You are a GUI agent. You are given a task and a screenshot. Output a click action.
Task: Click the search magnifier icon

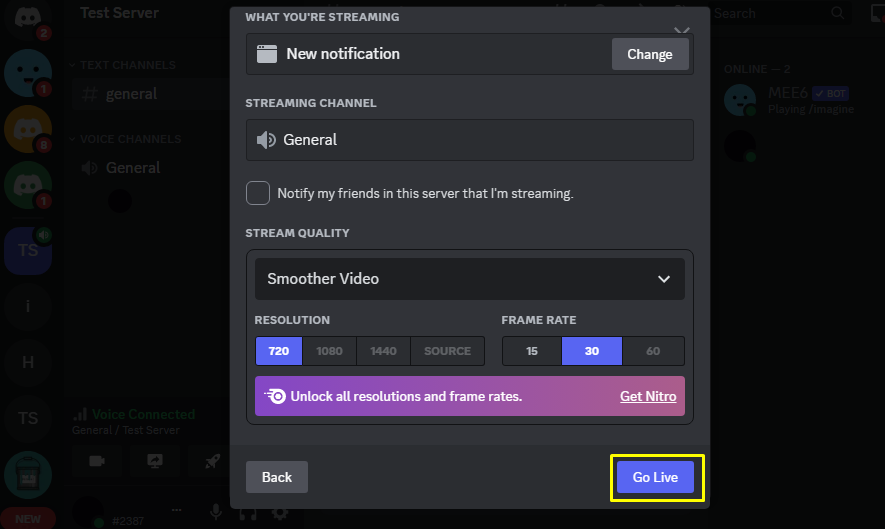point(838,13)
